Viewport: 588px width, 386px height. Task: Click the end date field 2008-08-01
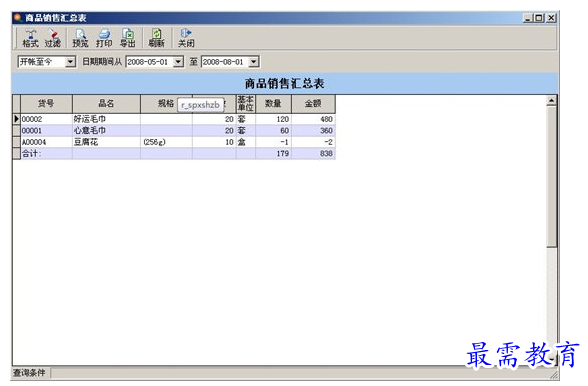click(225, 62)
